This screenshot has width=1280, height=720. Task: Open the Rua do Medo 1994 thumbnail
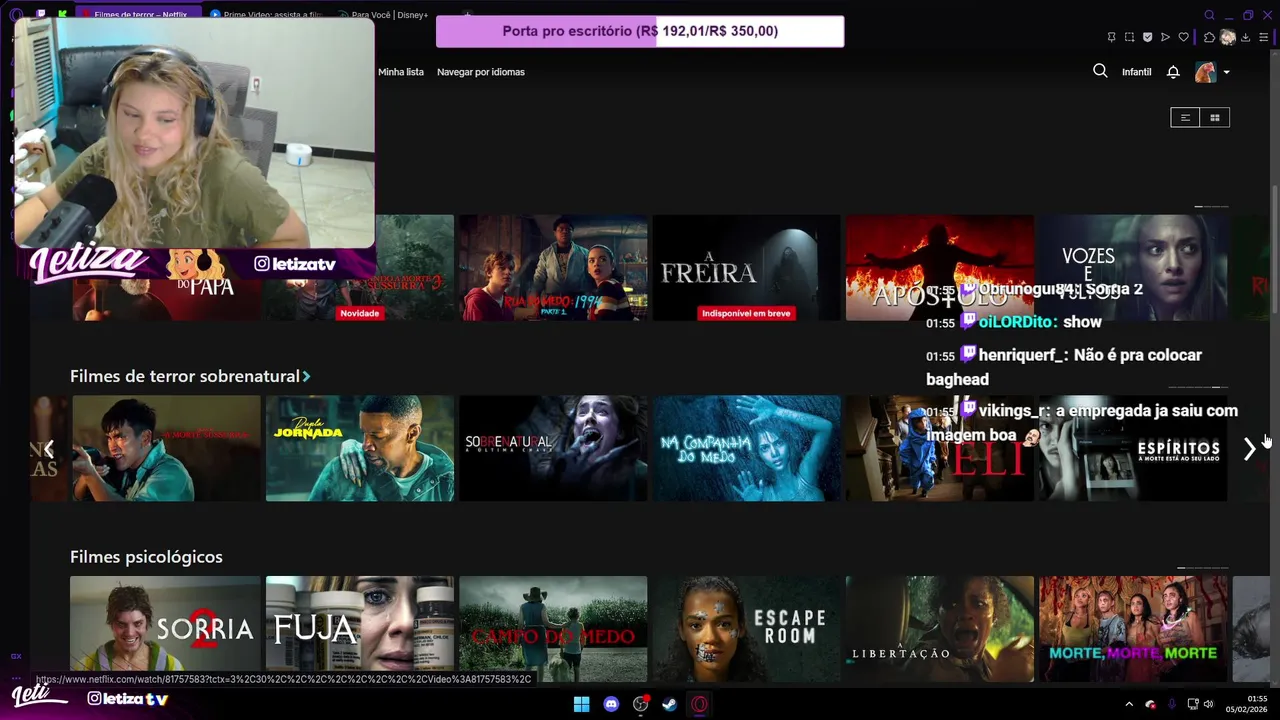[x=553, y=268]
